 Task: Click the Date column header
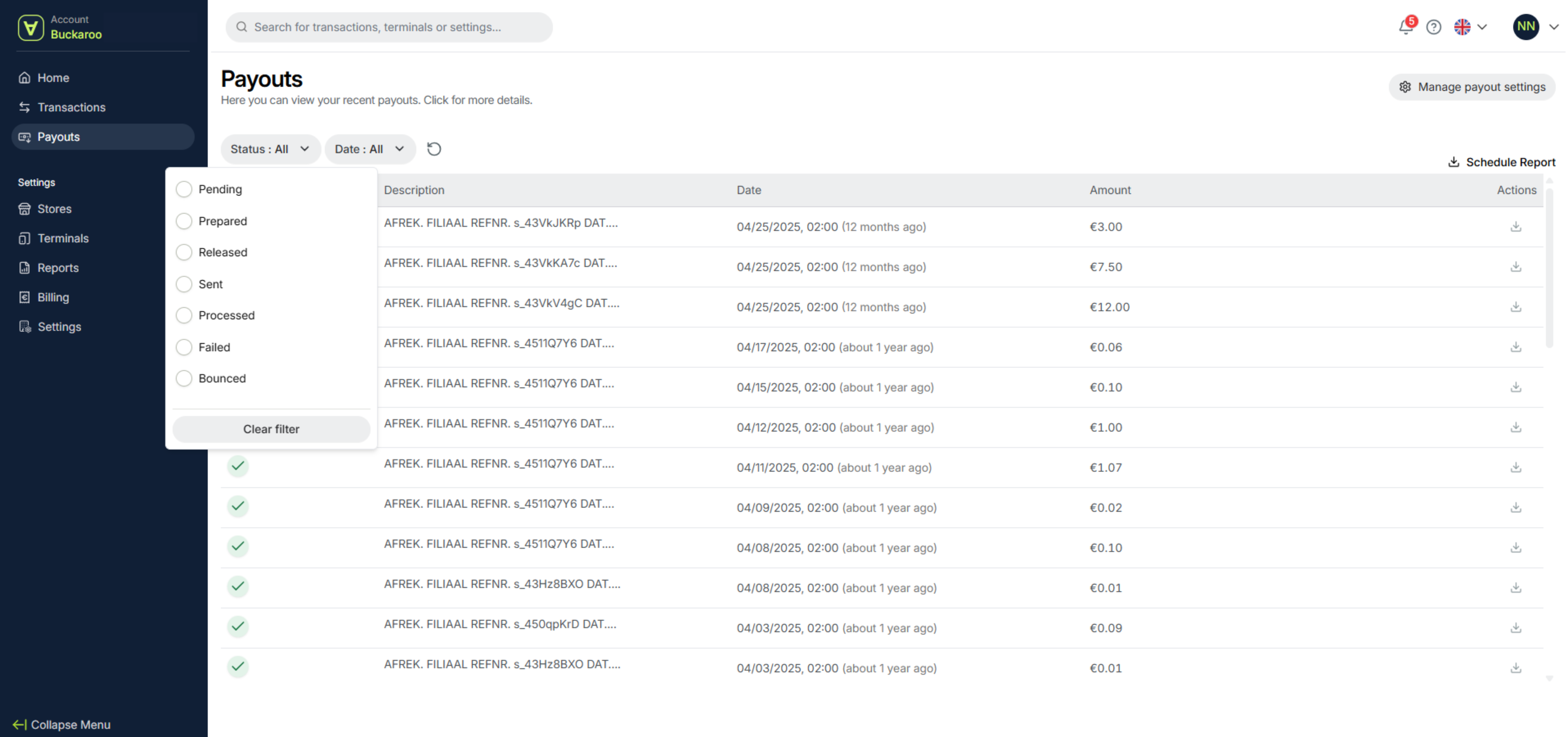[749, 190]
